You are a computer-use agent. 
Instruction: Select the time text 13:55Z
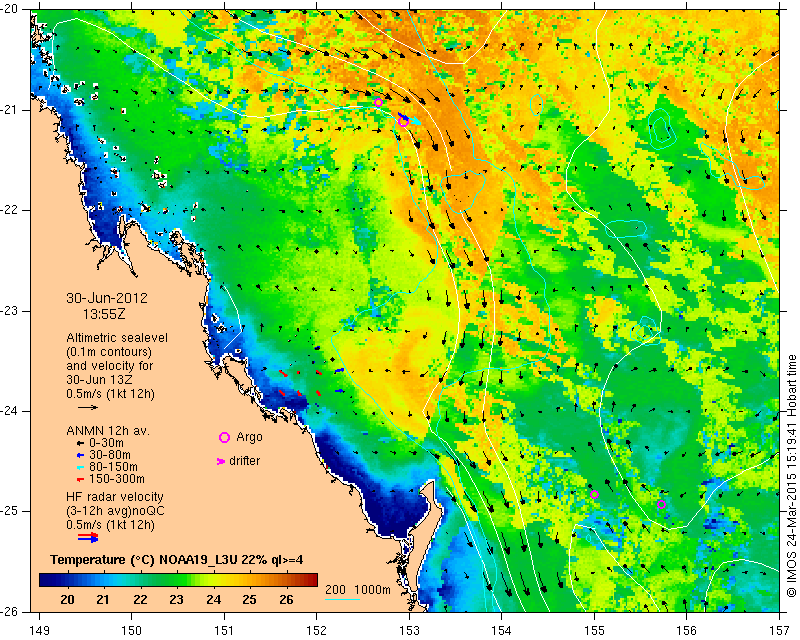pos(104,314)
